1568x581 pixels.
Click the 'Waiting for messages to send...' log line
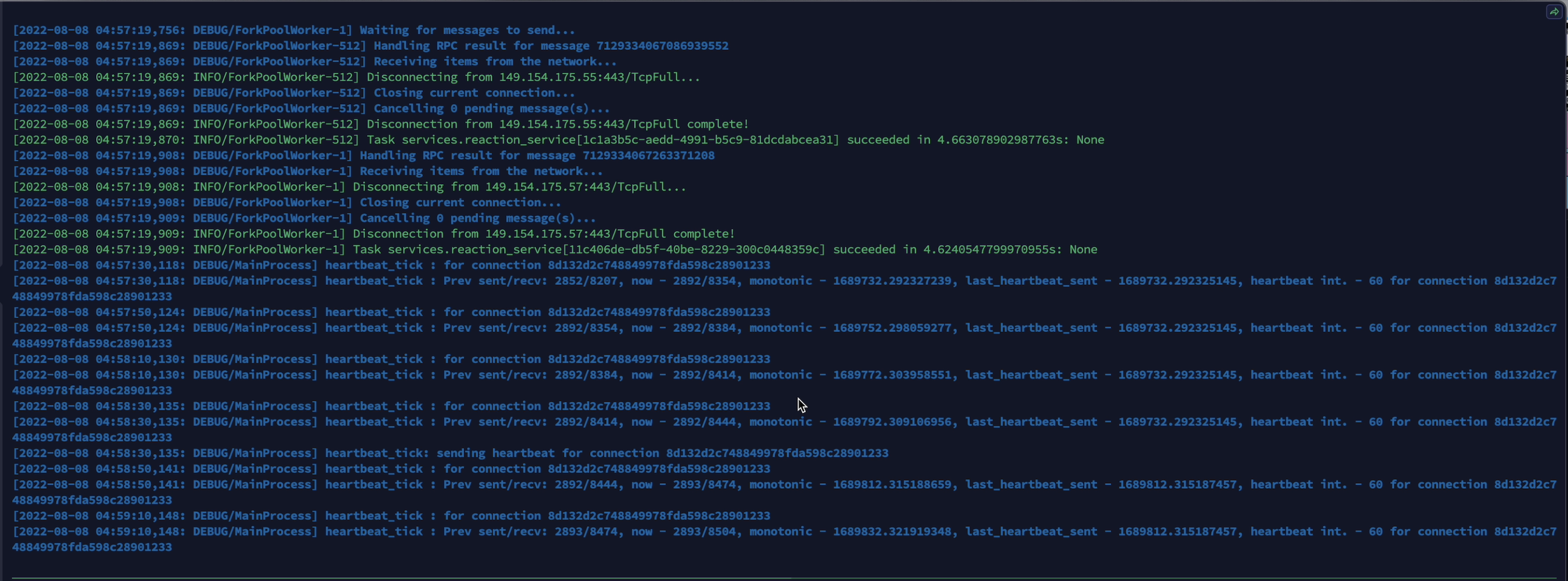pos(467,30)
